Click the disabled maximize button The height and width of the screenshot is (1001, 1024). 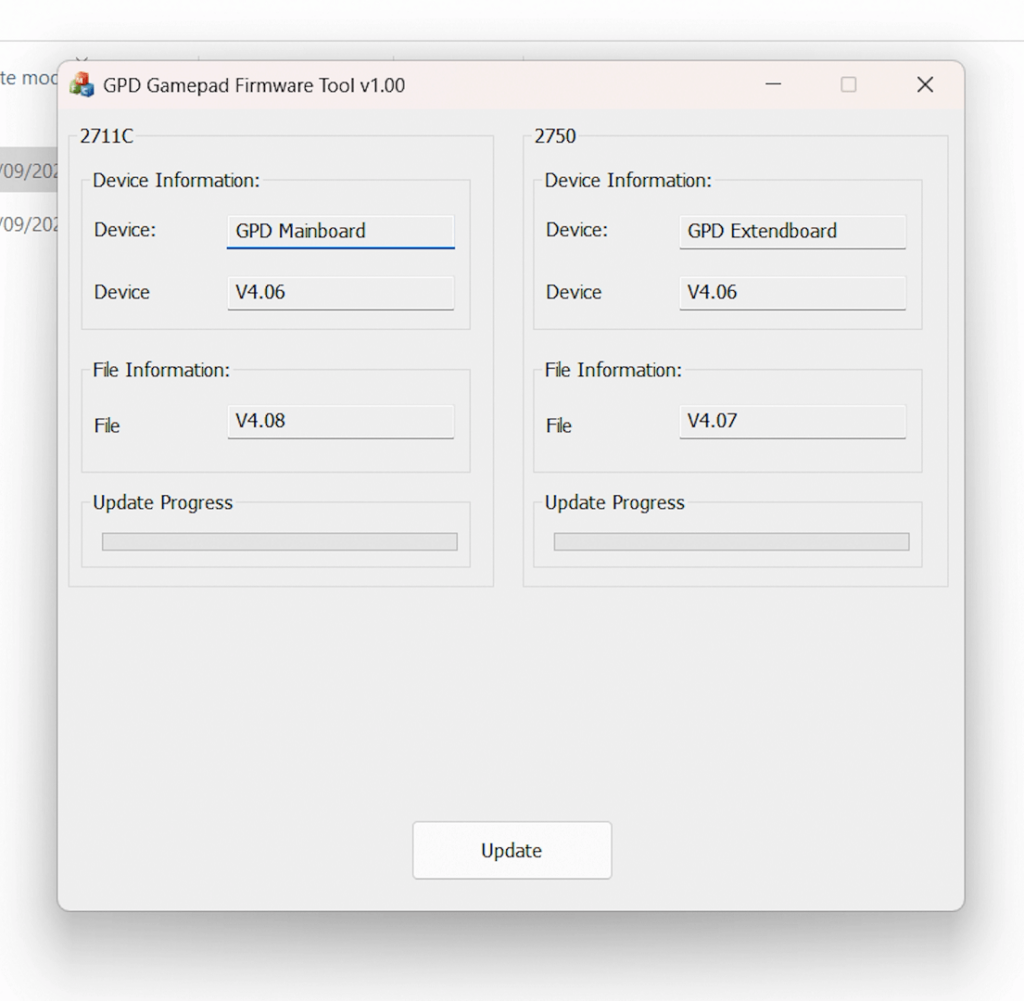848,84
